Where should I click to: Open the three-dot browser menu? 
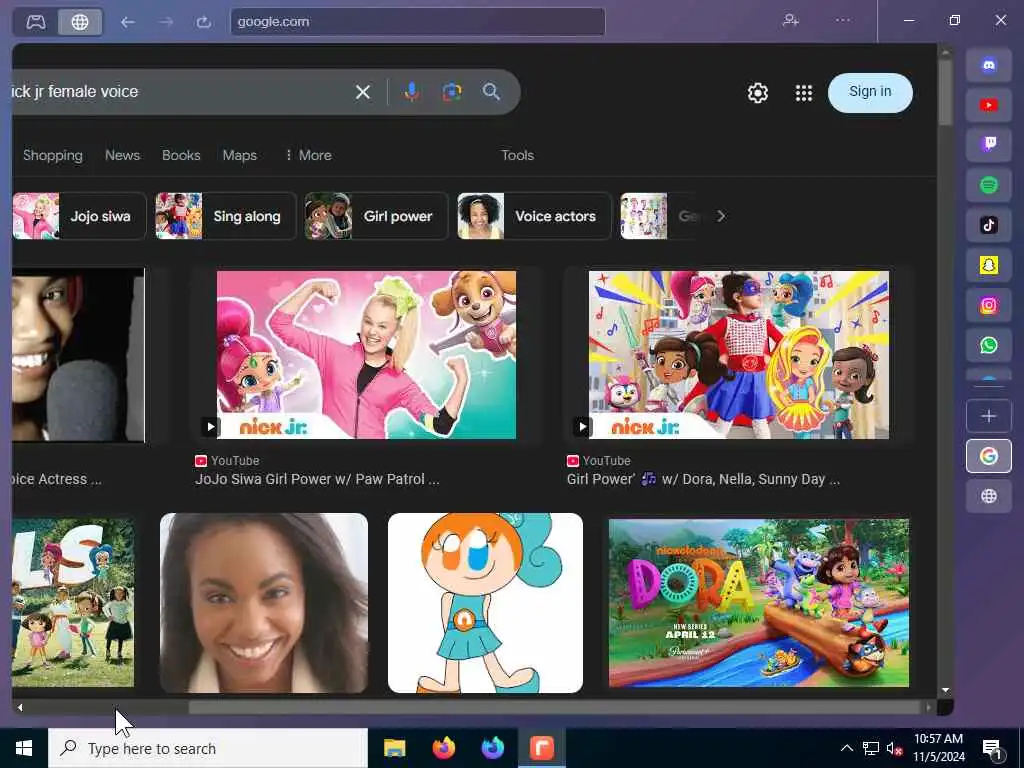(x=843, y=21)
